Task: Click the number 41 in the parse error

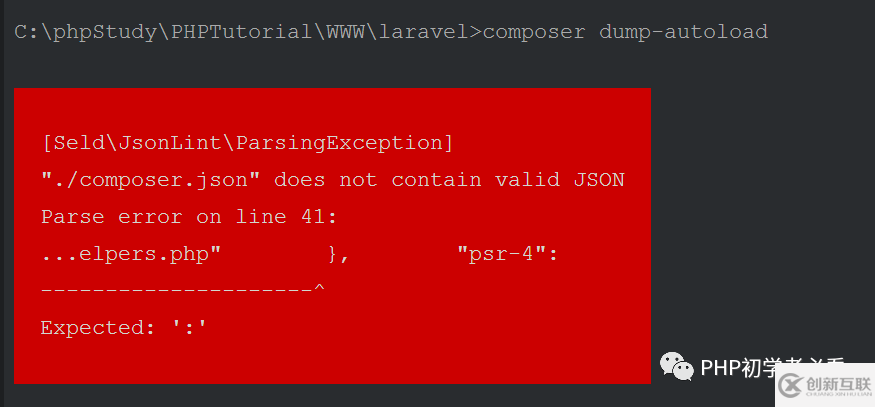Action: 313,217
